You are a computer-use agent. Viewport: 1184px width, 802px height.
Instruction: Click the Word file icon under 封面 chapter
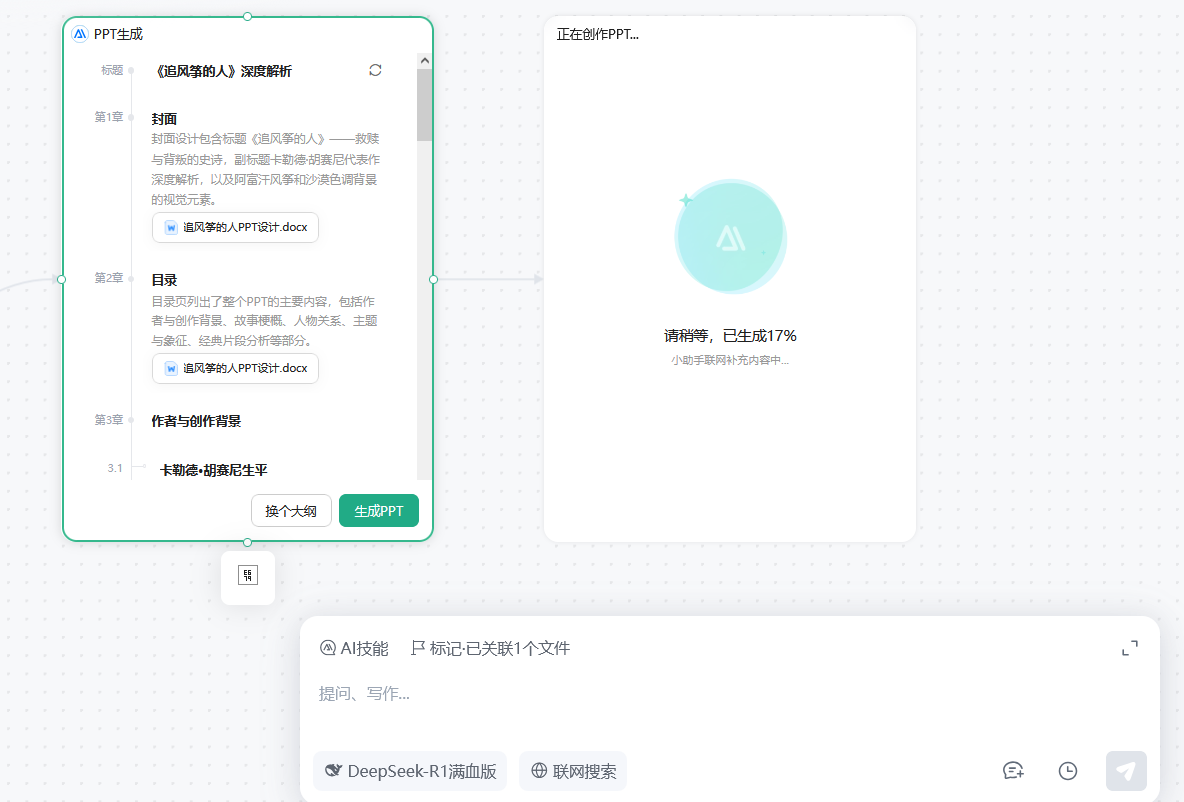pyautogui.click(x=171, y=227)
